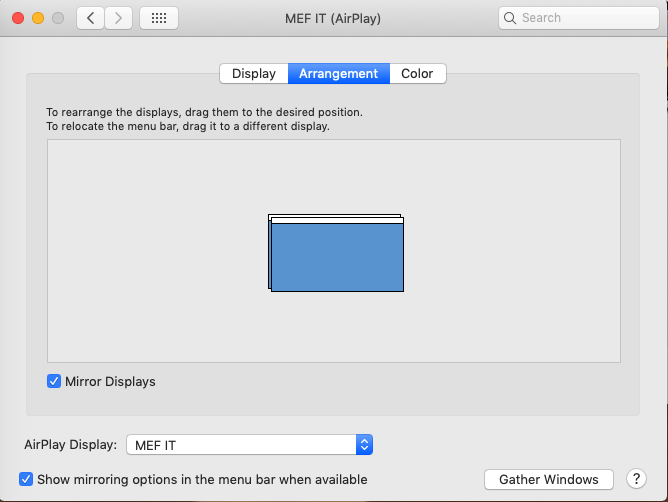Click the Gather Windows button

(x=549, y=479)
